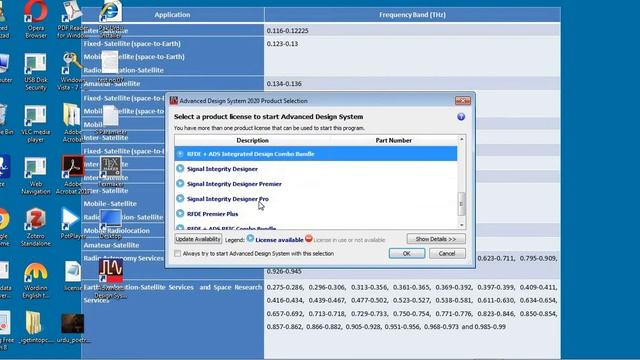Open the Desktop monitor shortcut icon

(x=111, y=224)
